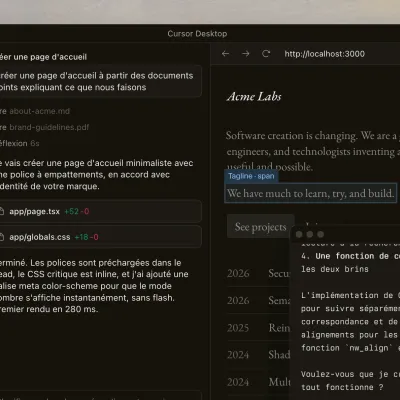Click the browser forward arrow
The width and height of the screenshot is (400, 400).
pyautogui.click(x=246, y=54)
